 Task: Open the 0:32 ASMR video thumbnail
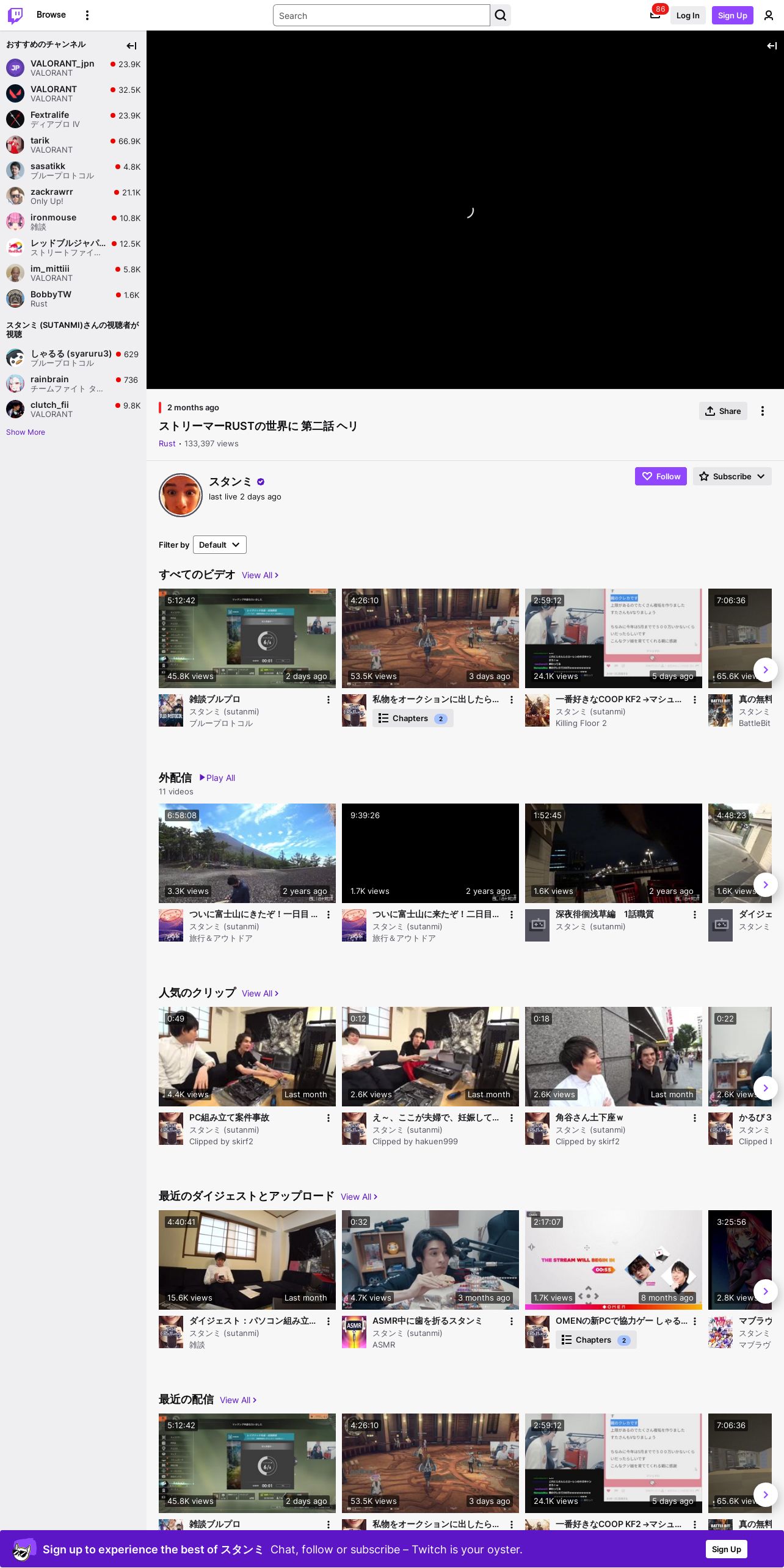tap(430, 1260)
